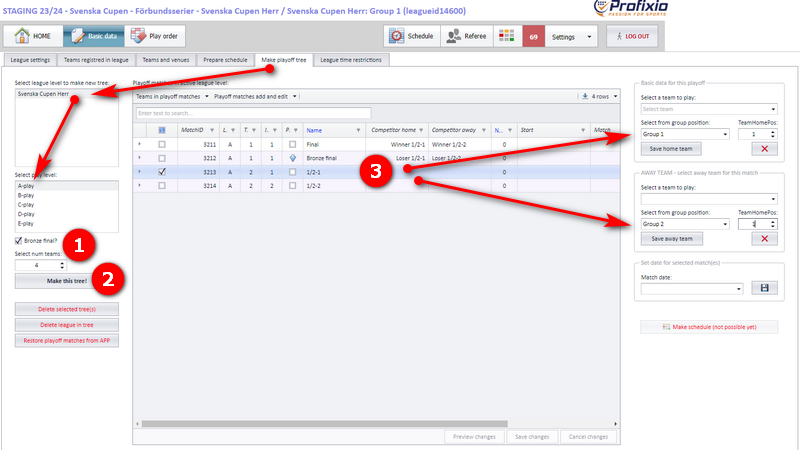800x450 pixels.
Task: Clear home team with red X
Action: click(764, 149)
